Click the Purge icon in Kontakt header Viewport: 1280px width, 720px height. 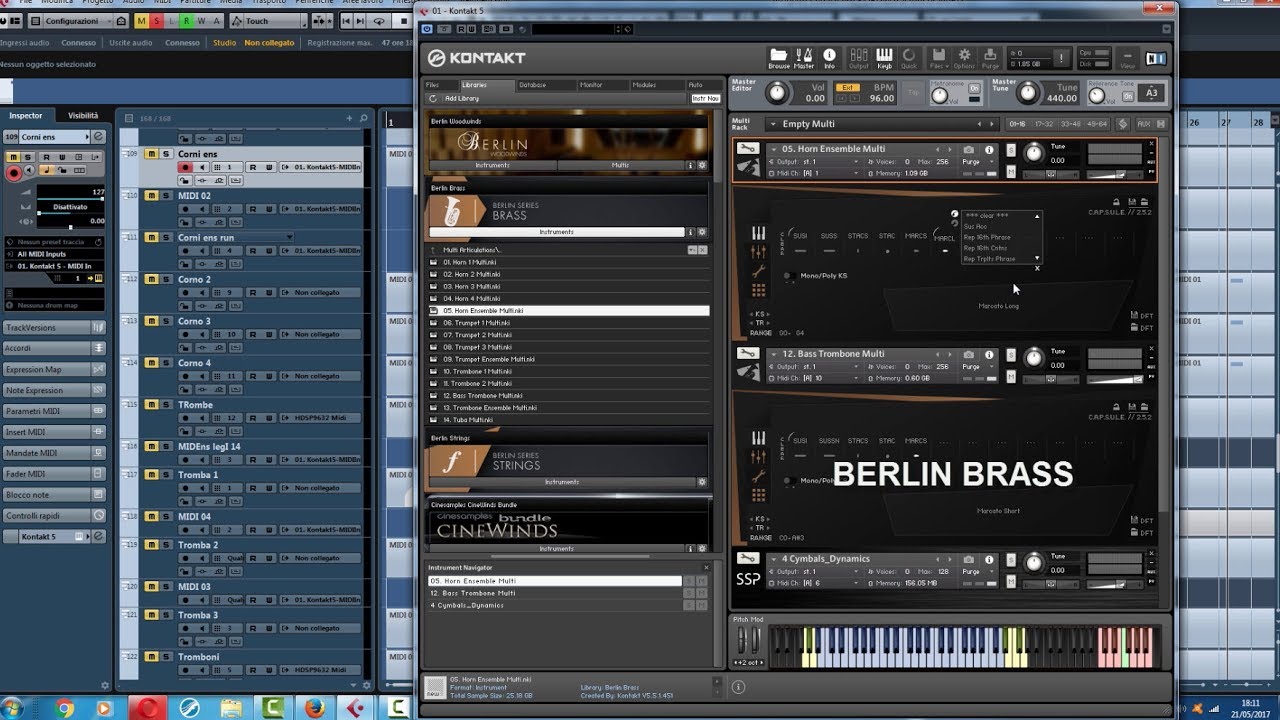[x=990, y=57]
